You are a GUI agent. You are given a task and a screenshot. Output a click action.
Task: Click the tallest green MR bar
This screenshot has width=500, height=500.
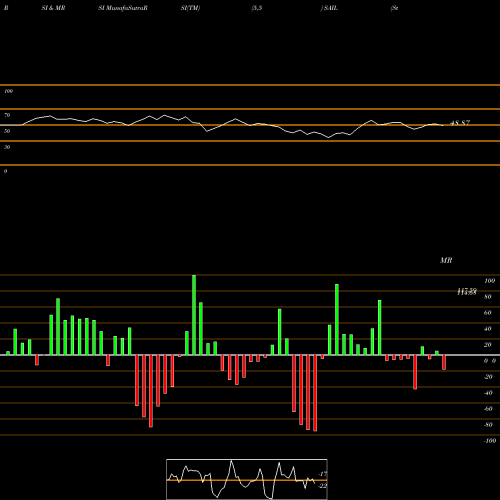click(x=194, y=315)
